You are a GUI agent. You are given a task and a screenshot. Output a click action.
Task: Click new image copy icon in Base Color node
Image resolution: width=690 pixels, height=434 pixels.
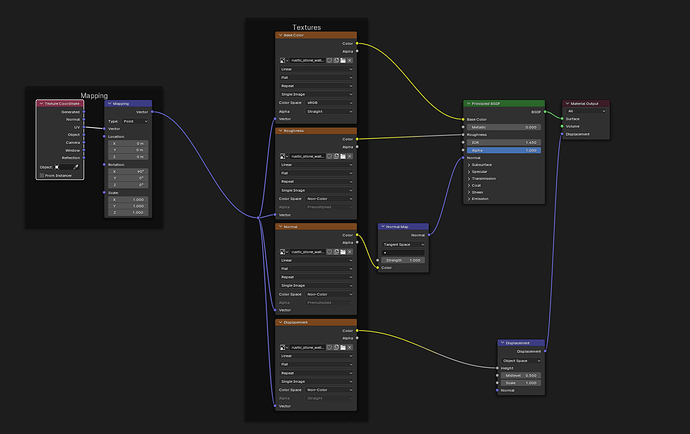(x=336, y=60)
